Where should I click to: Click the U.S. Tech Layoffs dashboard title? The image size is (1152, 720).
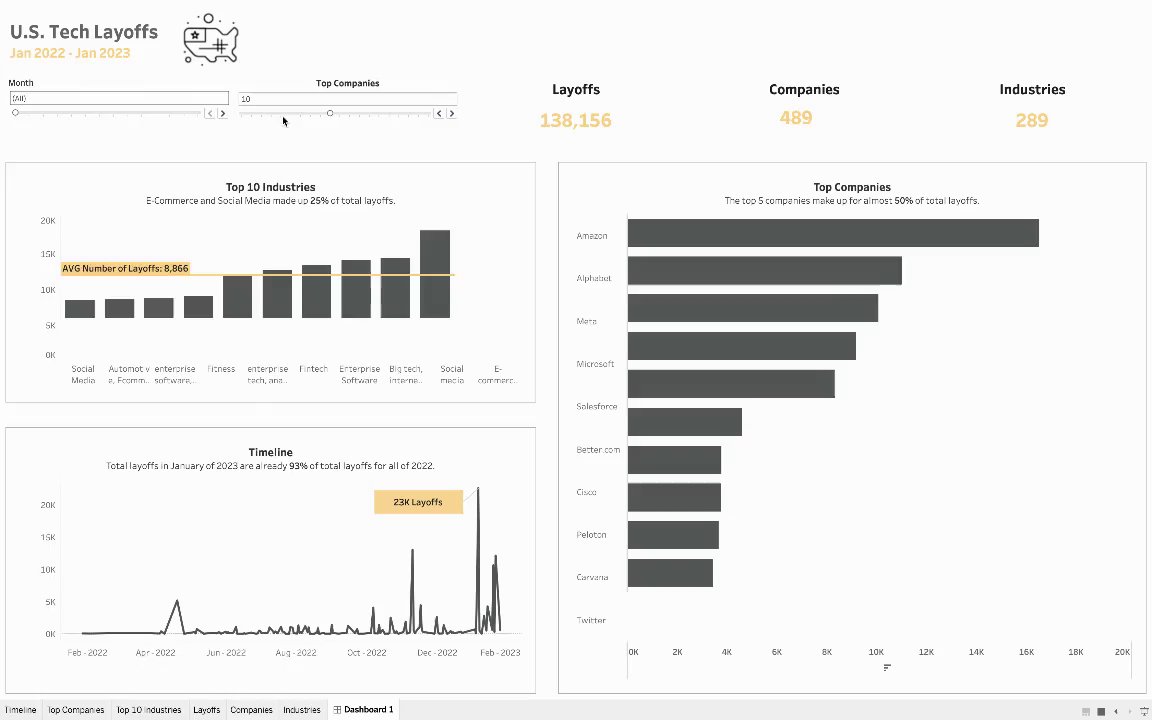(84, 32)
